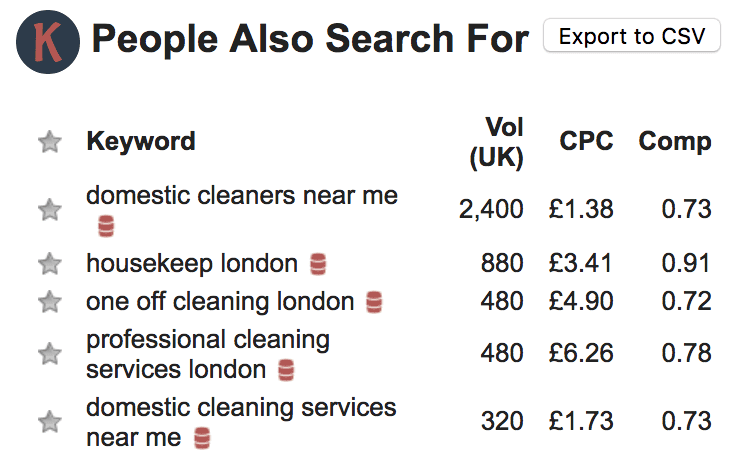Click the CPC column header

[x=586, y=142]
